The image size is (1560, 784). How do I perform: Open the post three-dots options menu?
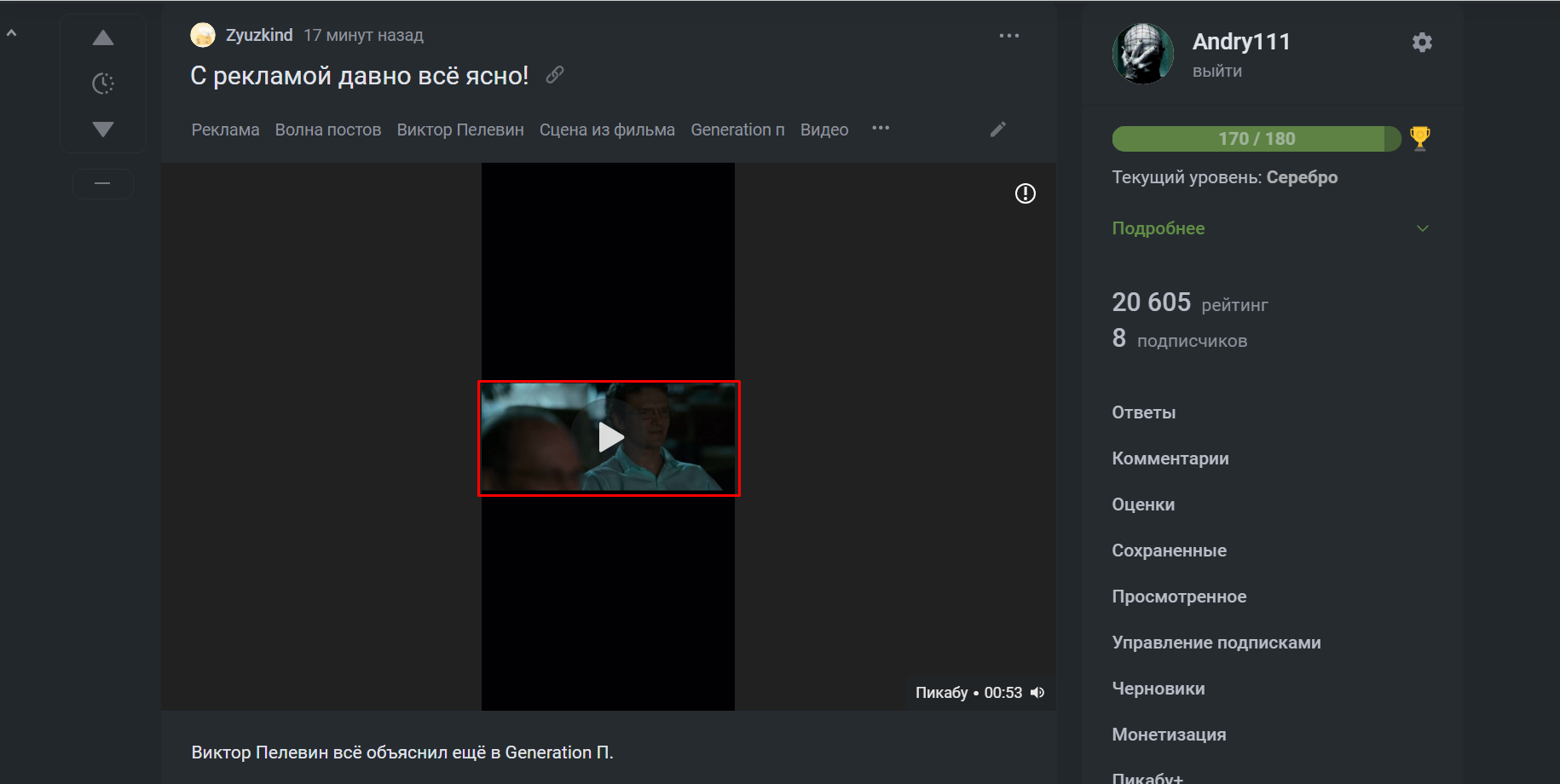[1009, 36]
